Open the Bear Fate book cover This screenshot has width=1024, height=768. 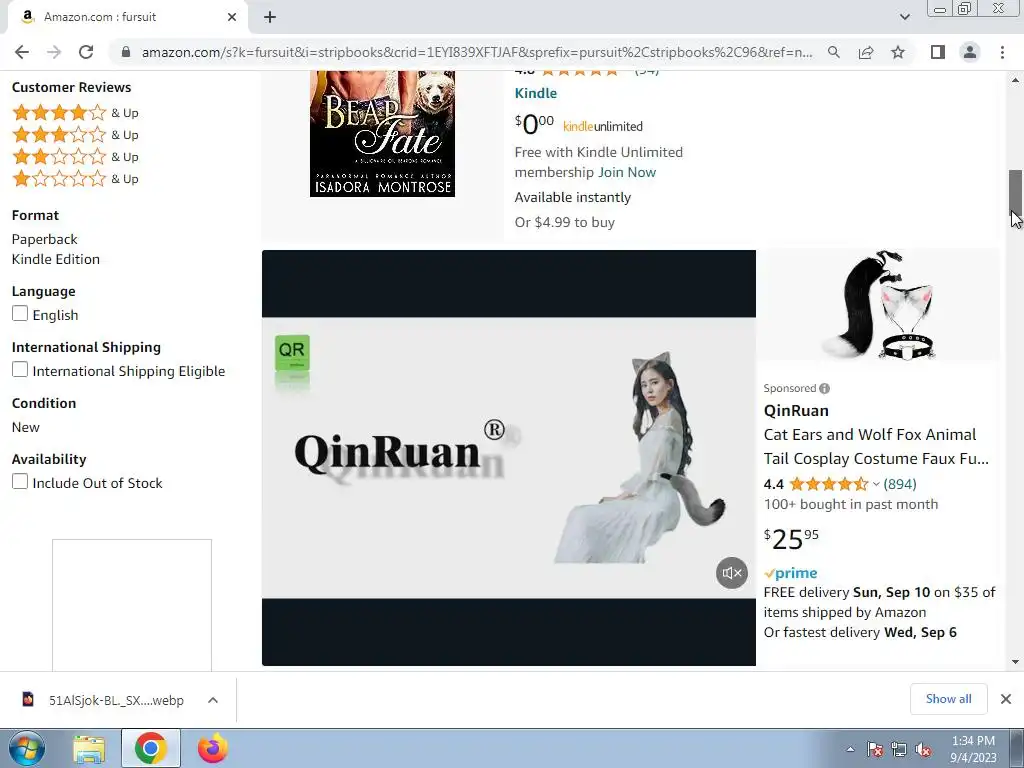coord(382,133)
